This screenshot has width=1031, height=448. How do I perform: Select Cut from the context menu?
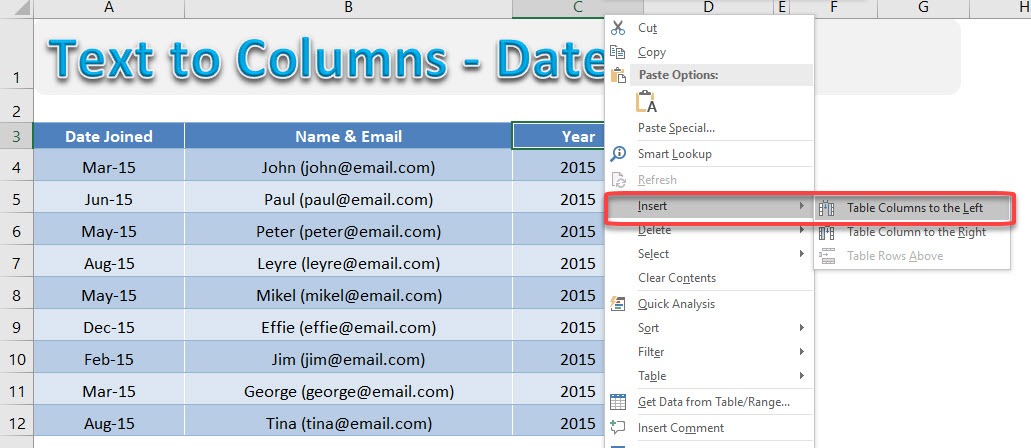click(x=709, y=28)
